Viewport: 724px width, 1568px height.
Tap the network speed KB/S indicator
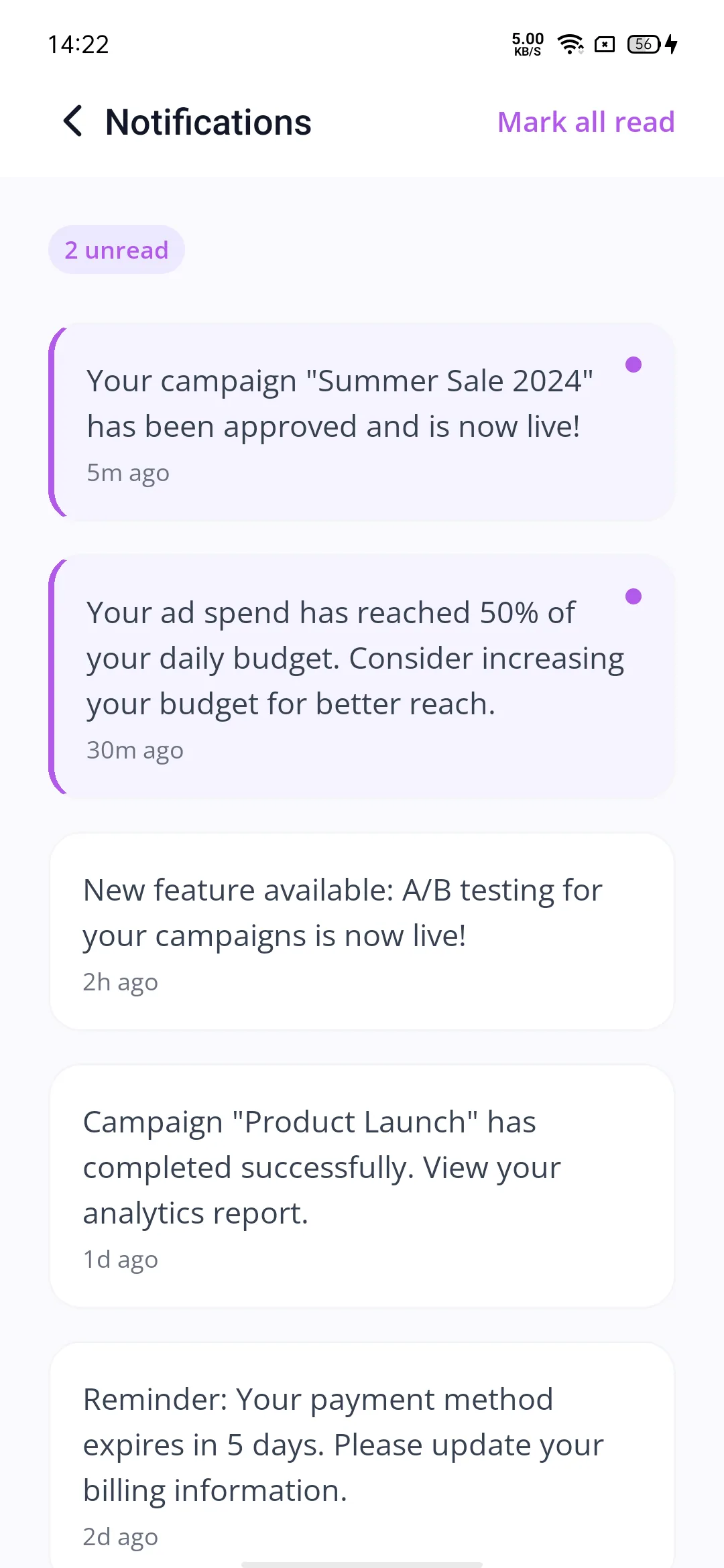pyautogui.click(x=528, y=44)
